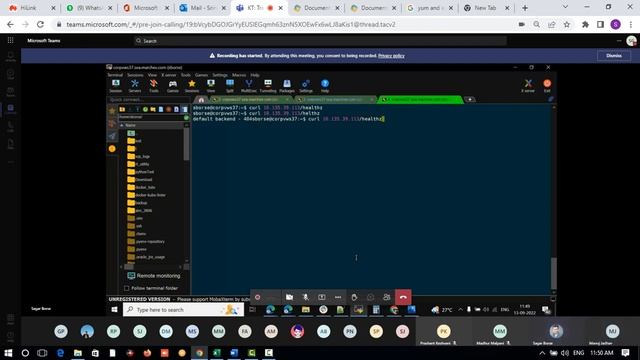The image size is (640, 360).
Task: Open the Terminal menu
Action: coord(115,75)
